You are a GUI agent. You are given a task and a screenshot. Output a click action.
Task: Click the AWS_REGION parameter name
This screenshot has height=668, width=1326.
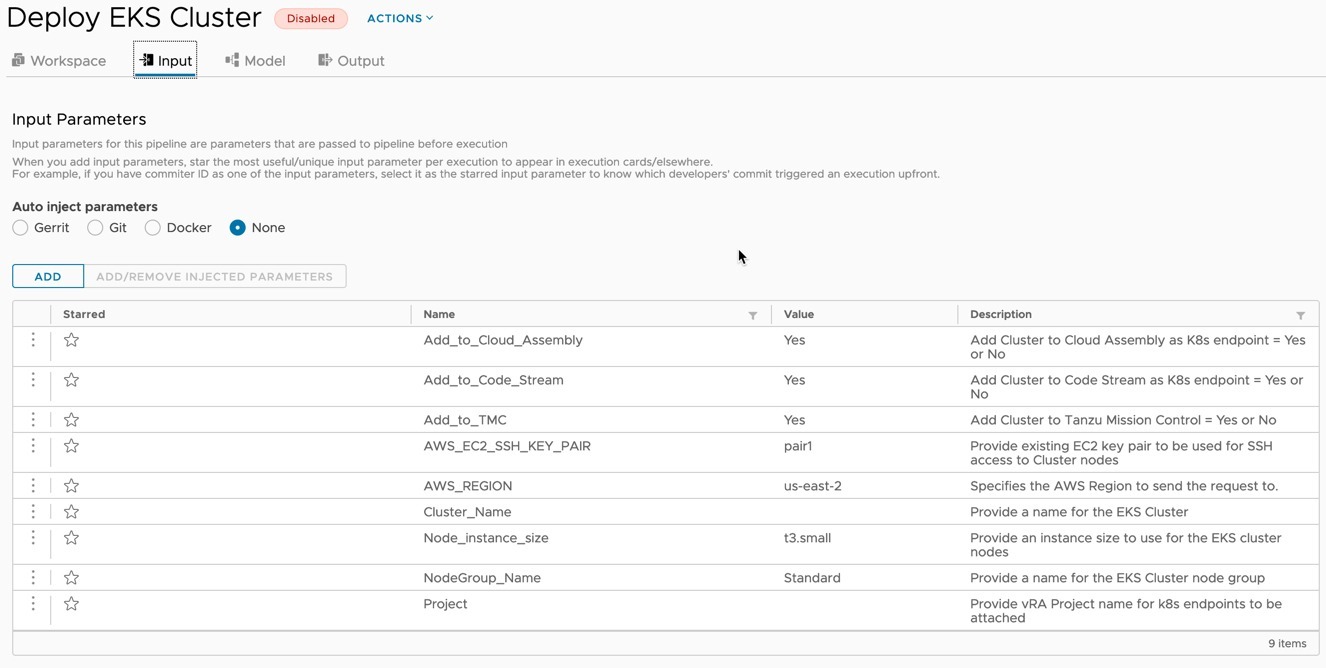coord(467,486)
